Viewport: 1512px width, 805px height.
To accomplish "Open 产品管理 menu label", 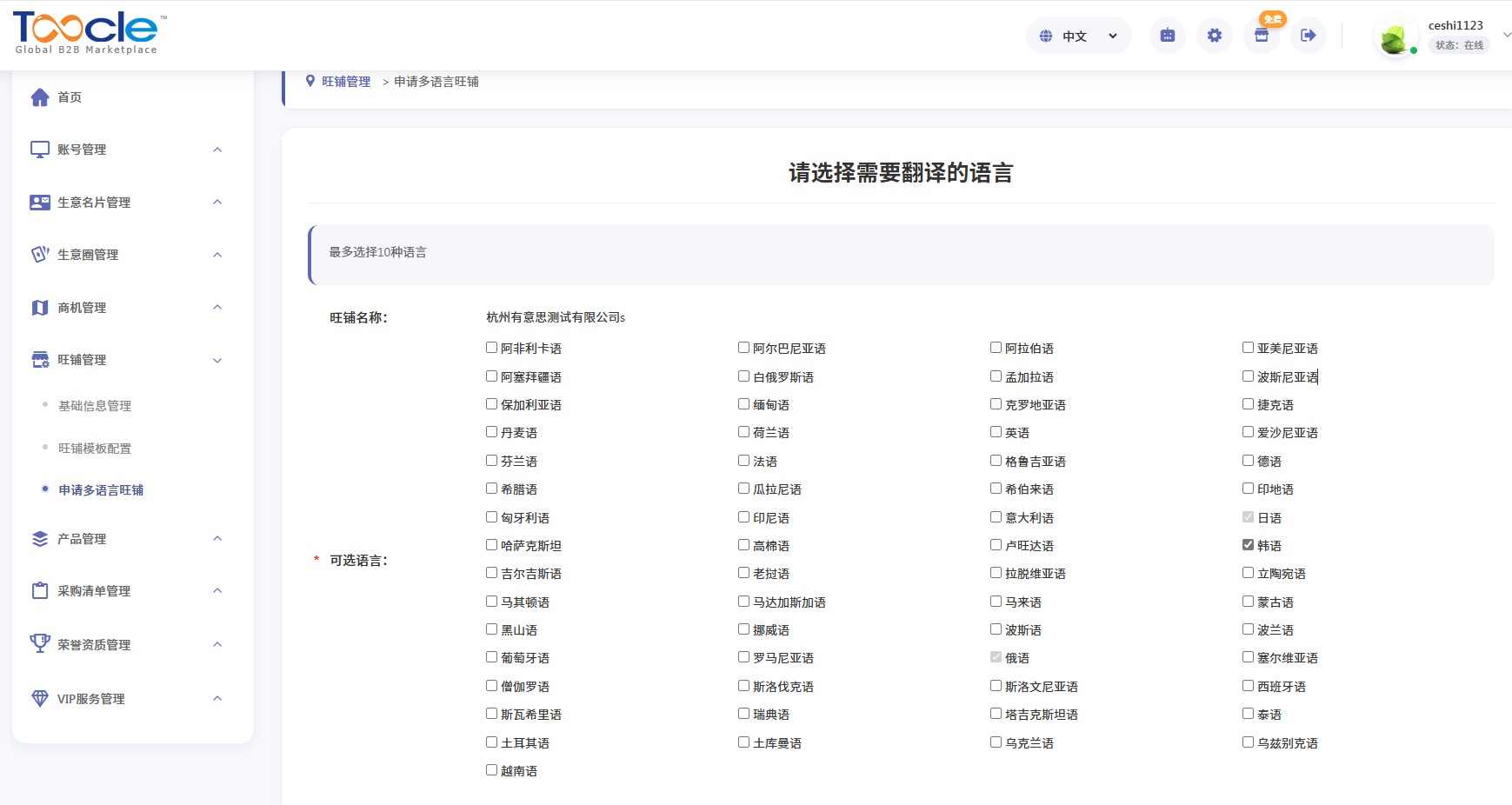I will point(82,539).
